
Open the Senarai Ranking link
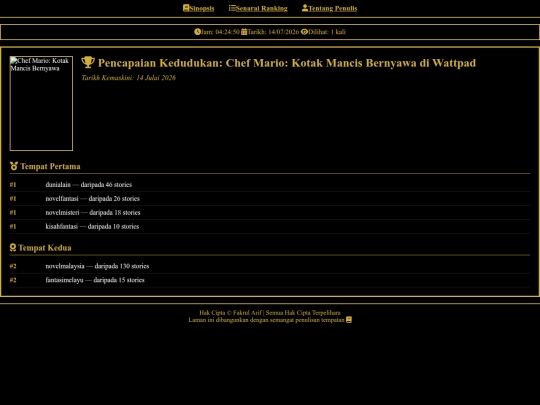click(258, 8)
